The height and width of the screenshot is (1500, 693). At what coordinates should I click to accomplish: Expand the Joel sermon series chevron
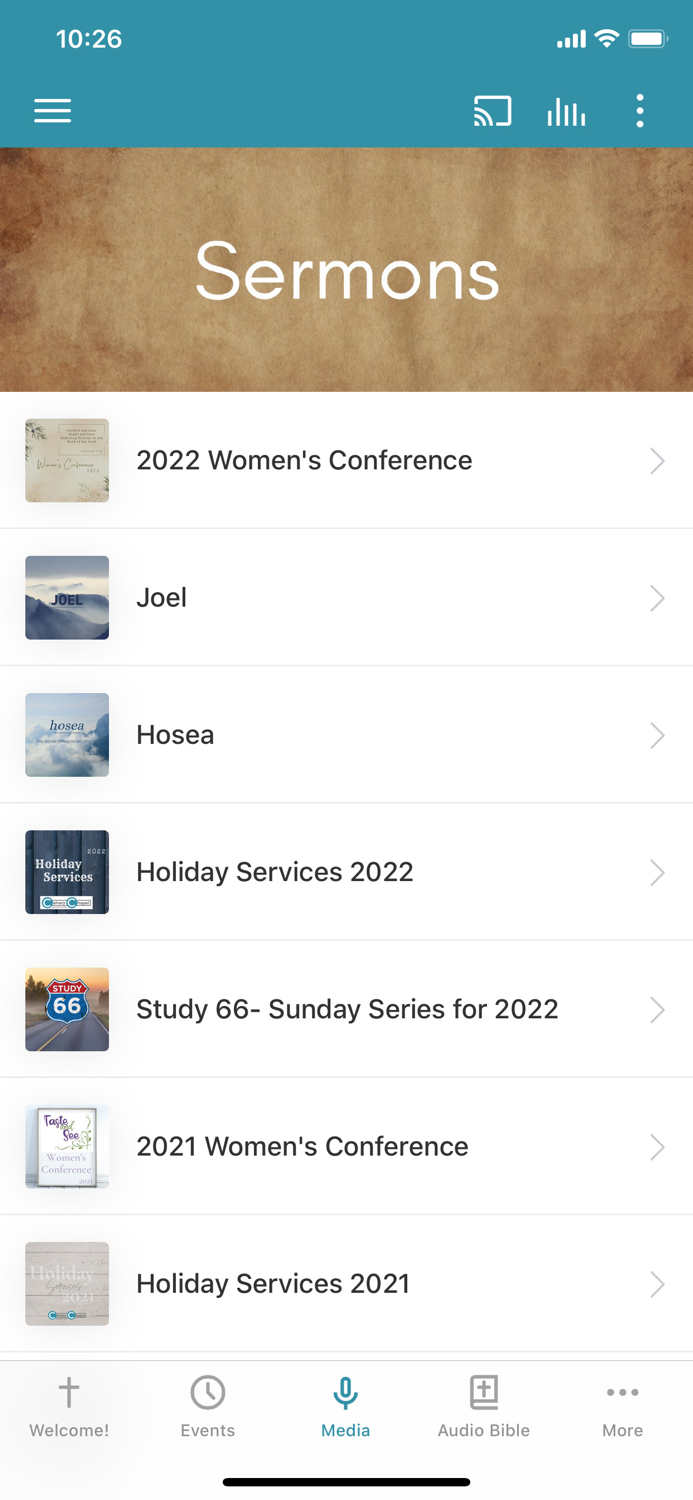657,598
